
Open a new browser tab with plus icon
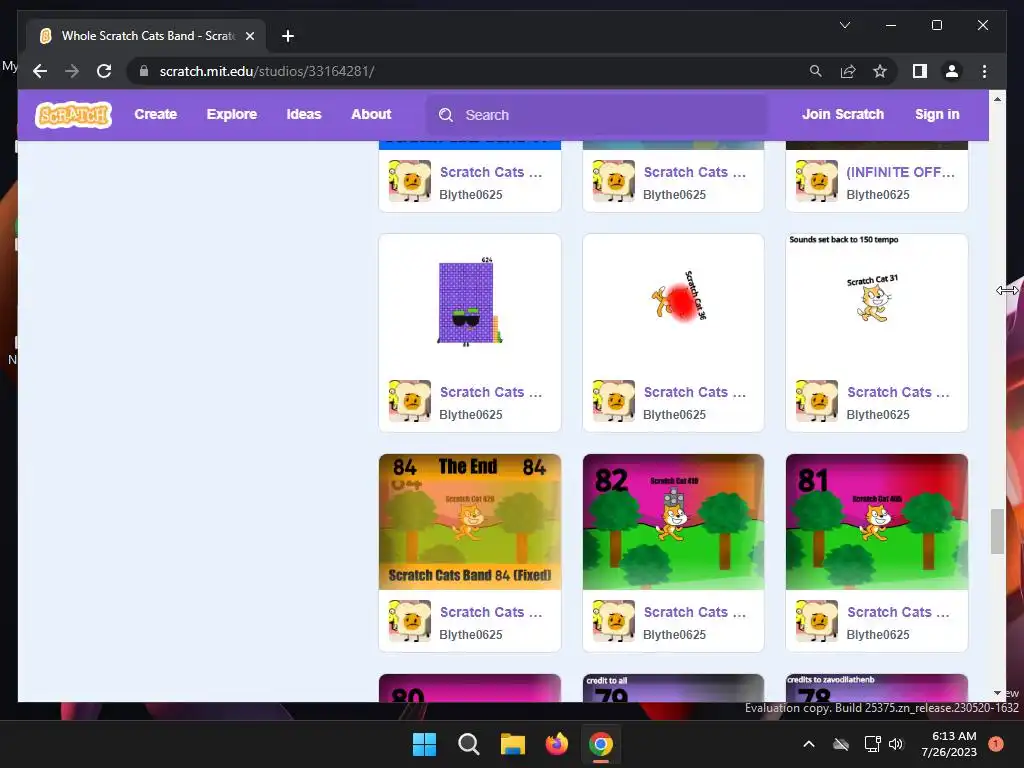coord(288,36)
